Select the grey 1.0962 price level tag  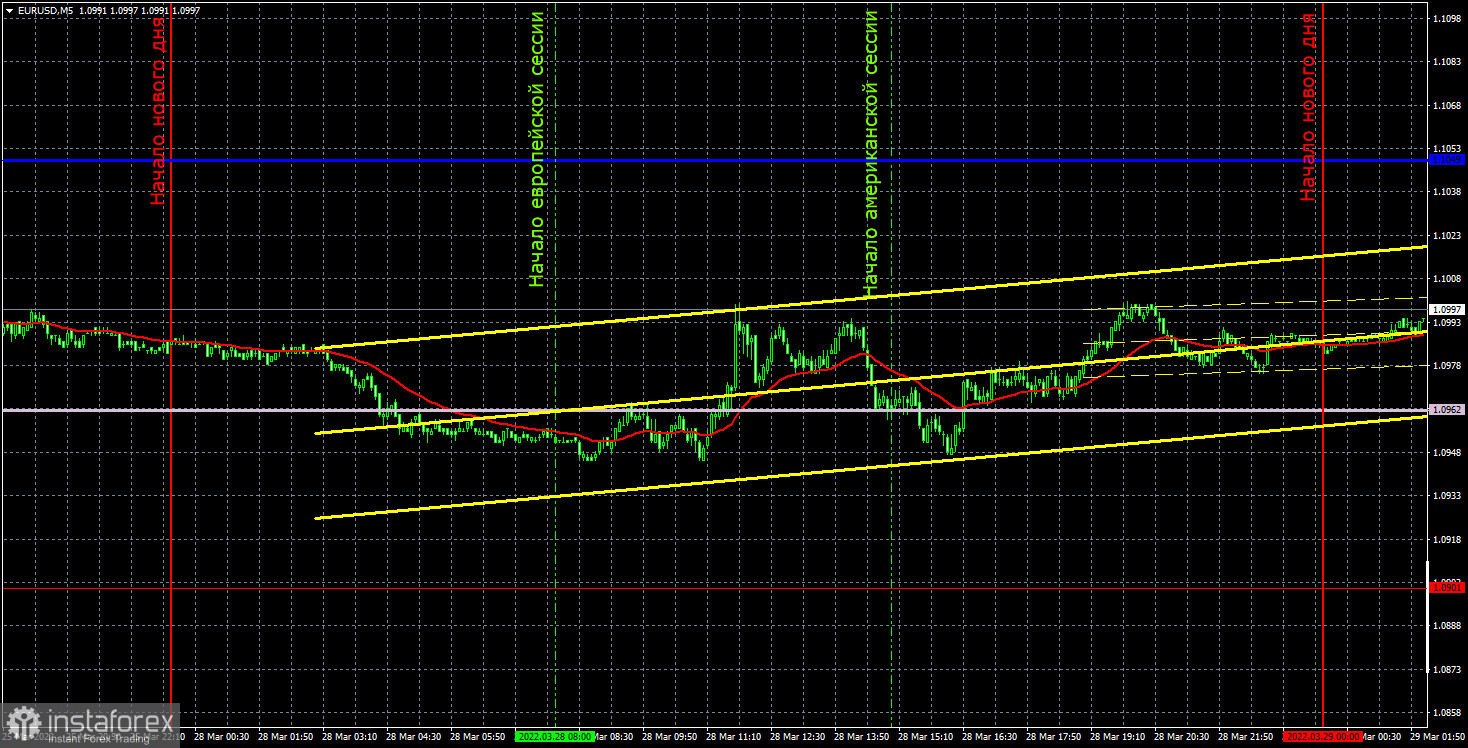coord(1447,410)
